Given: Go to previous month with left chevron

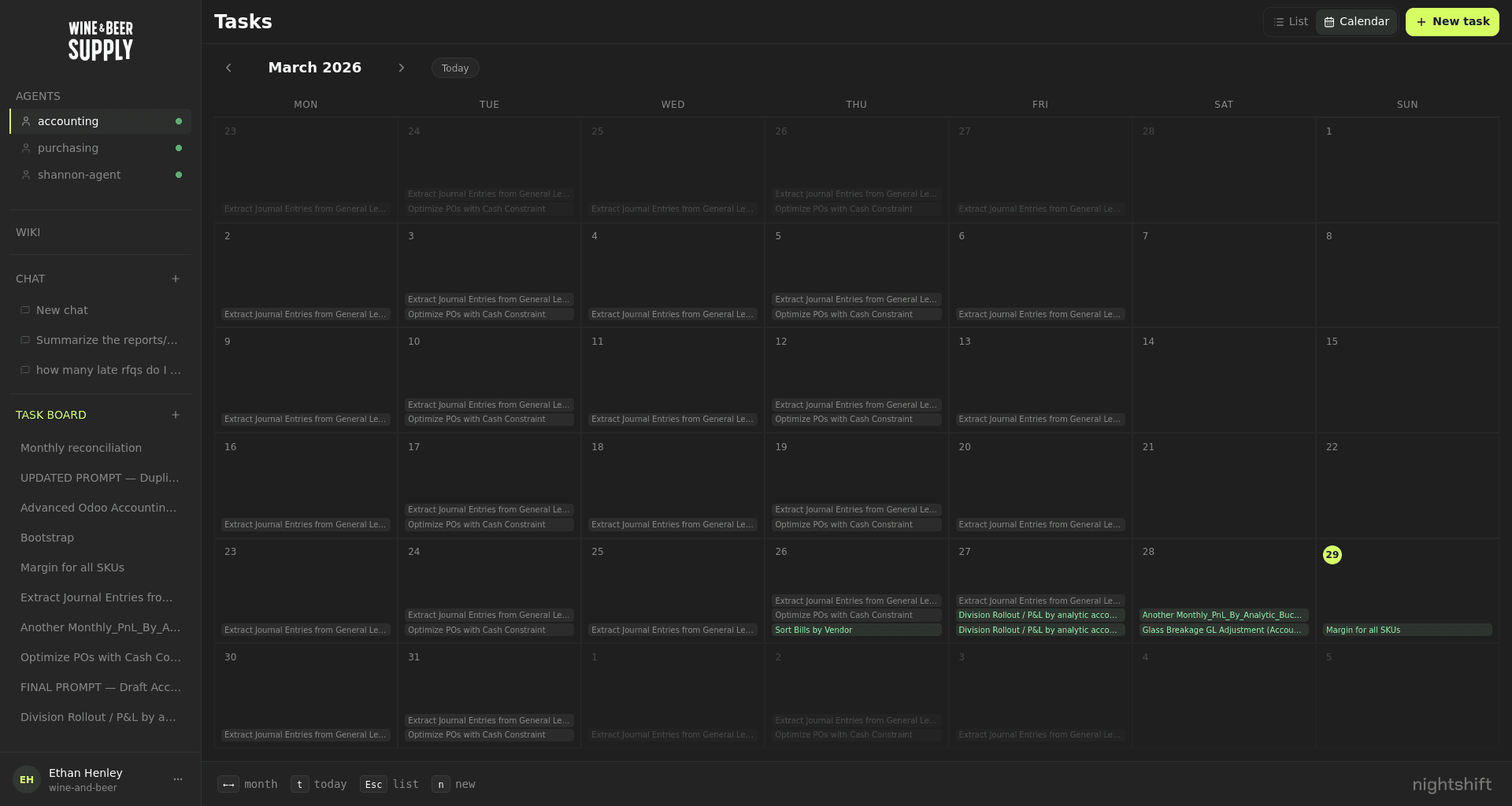Looking at the screenshot, I should pyautogui.click(x=228, y=68).
